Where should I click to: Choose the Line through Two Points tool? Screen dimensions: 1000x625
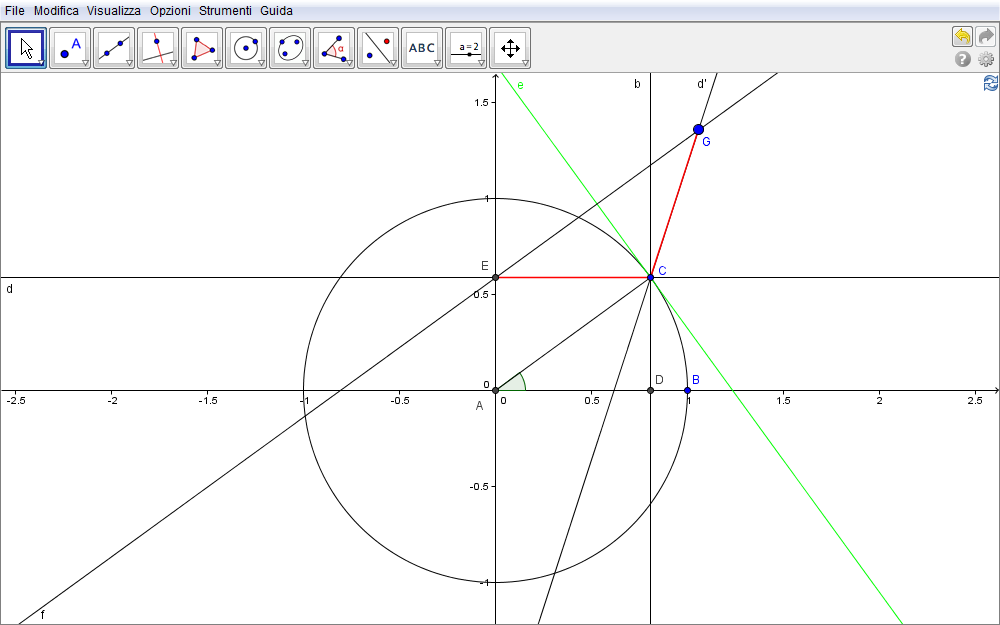tap(114, 47)
